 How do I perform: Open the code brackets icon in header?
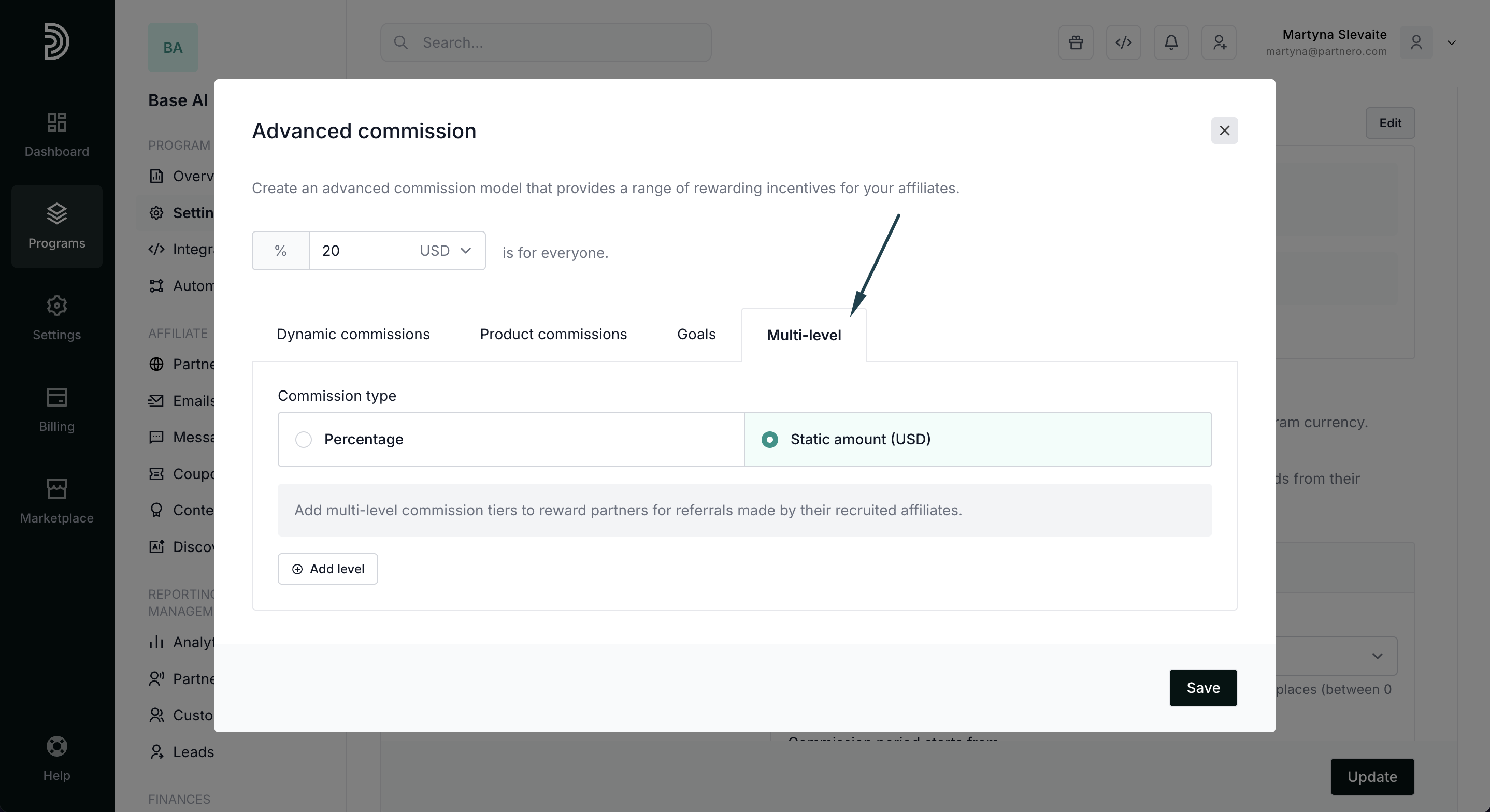1123,42
